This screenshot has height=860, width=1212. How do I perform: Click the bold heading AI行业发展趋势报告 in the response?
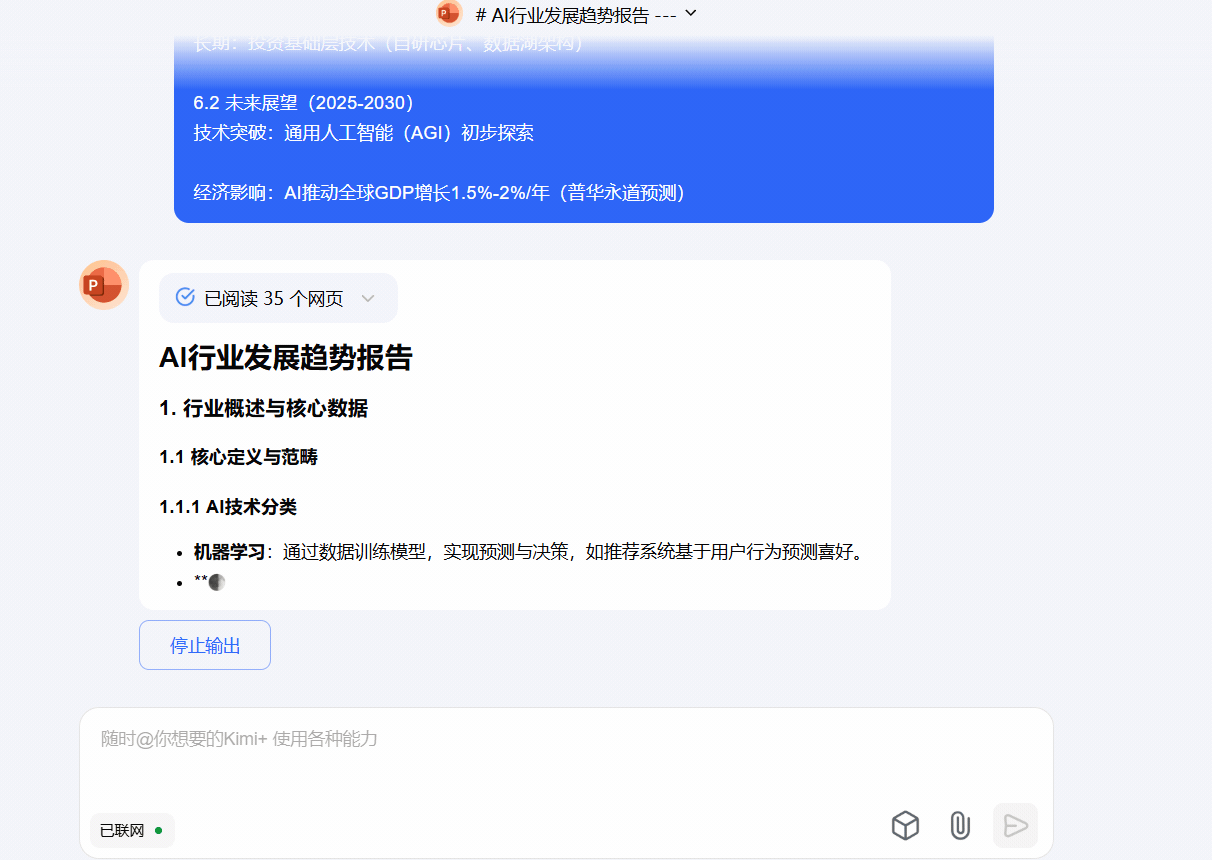point(285,357)
